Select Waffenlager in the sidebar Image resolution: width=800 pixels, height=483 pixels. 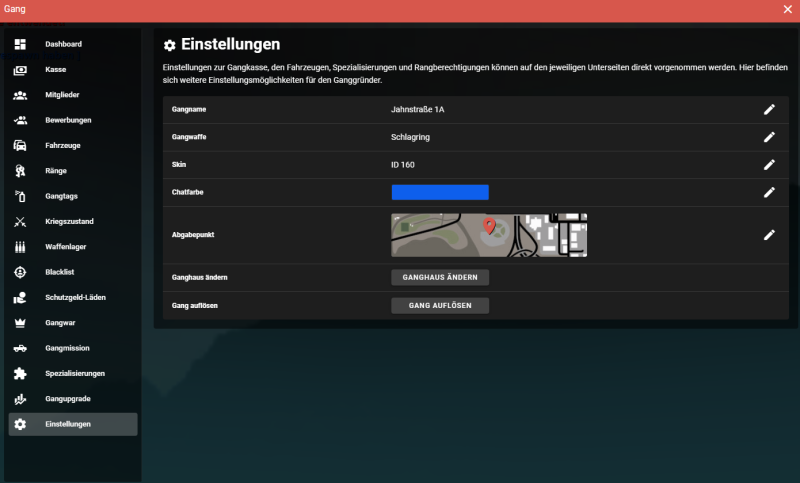click(x=68, y=247)
